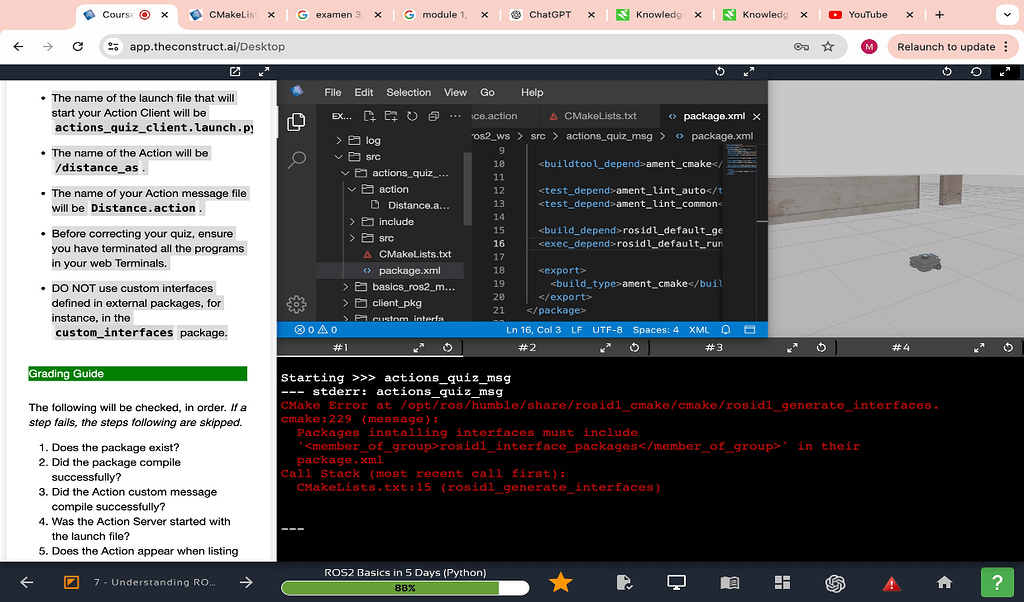Image resolution: width=1024 pixels, height=602 pixels.
Task: Open the course notebook book icon
Action: [x=729, y=581]
